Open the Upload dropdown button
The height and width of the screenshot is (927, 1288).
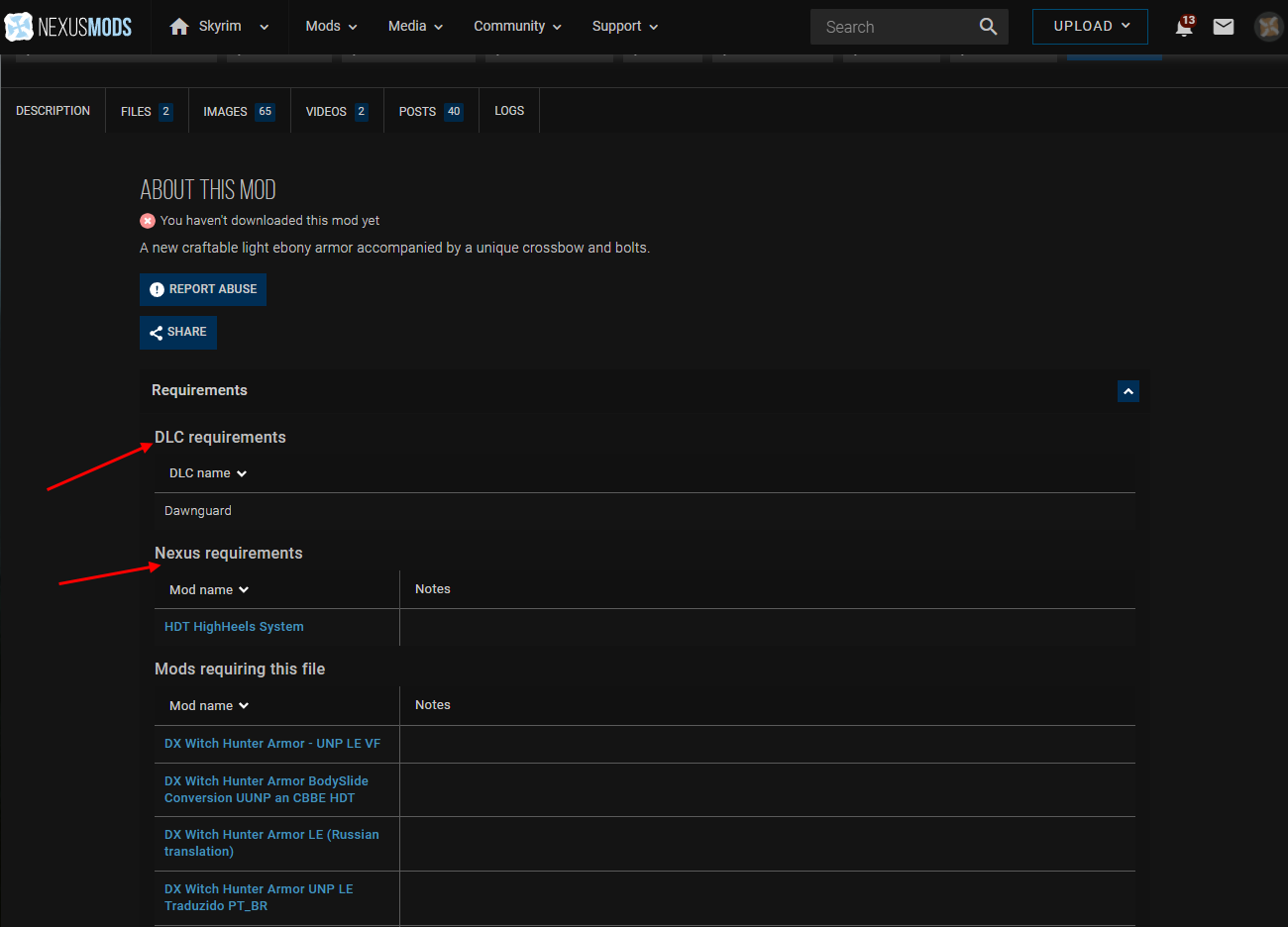[x=1090, y=27]
